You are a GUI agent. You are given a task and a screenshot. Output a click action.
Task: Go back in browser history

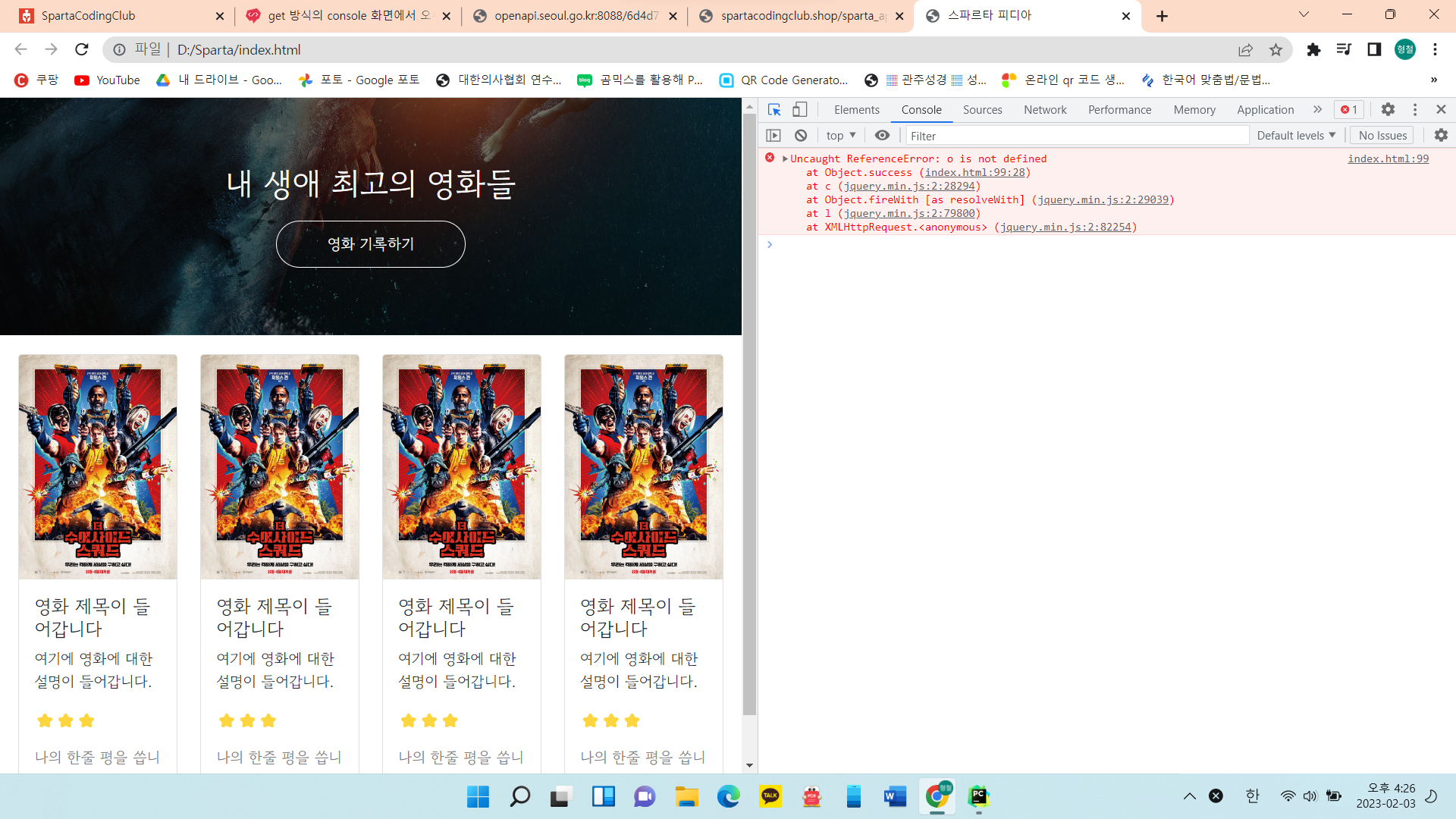click(20, 49)
